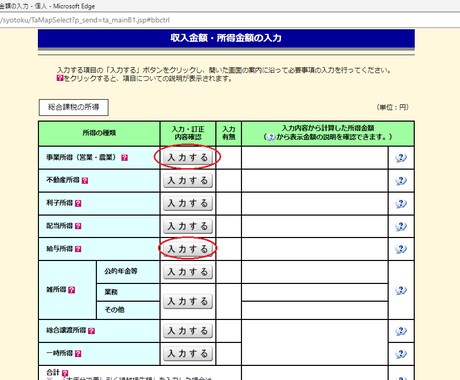Open pink help icon next to 合計
Image resolution: width=460 pixels, height=380 pixels.
[x=65, y=373]
